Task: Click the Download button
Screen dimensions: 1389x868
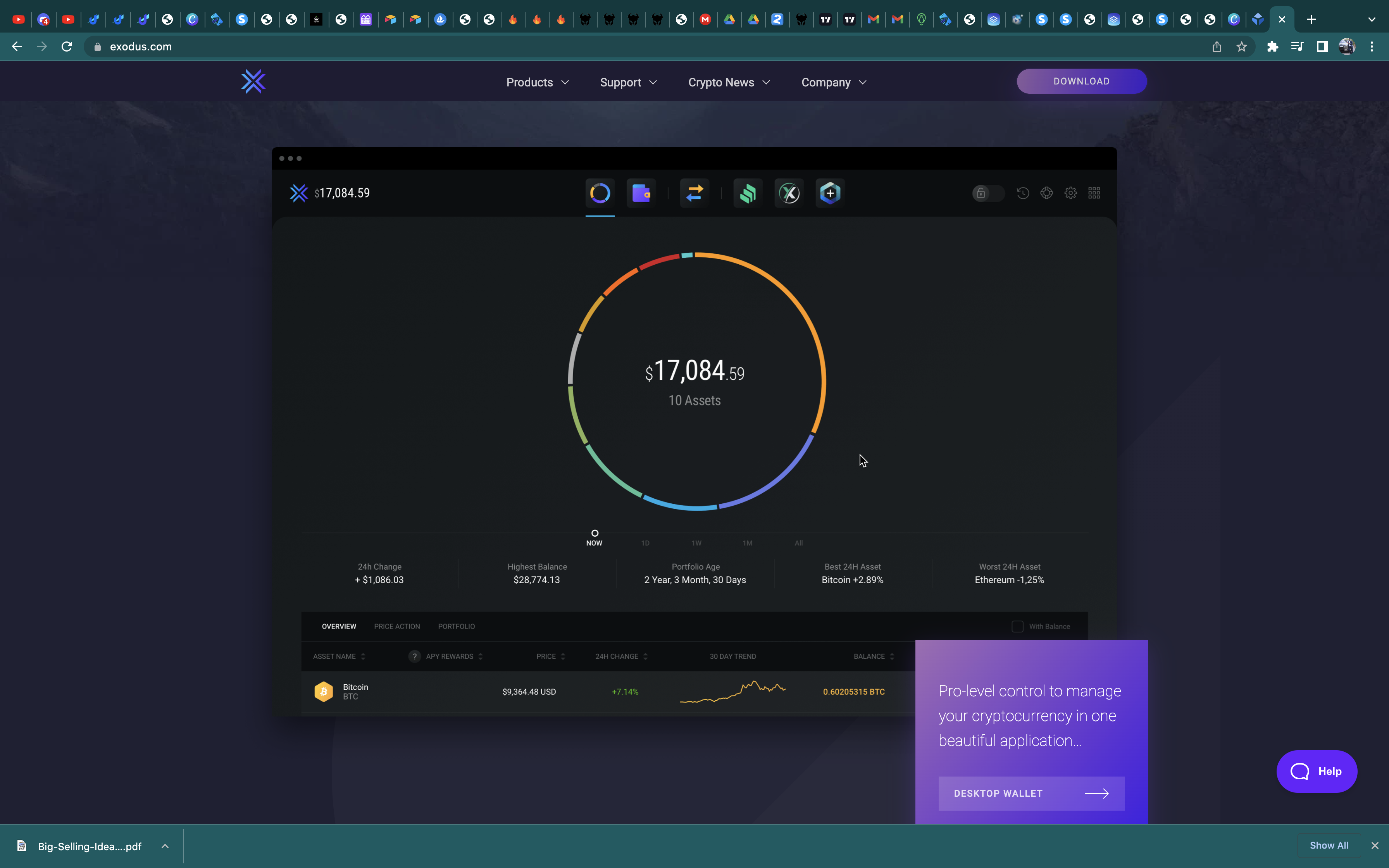Action: [1081, 81]
